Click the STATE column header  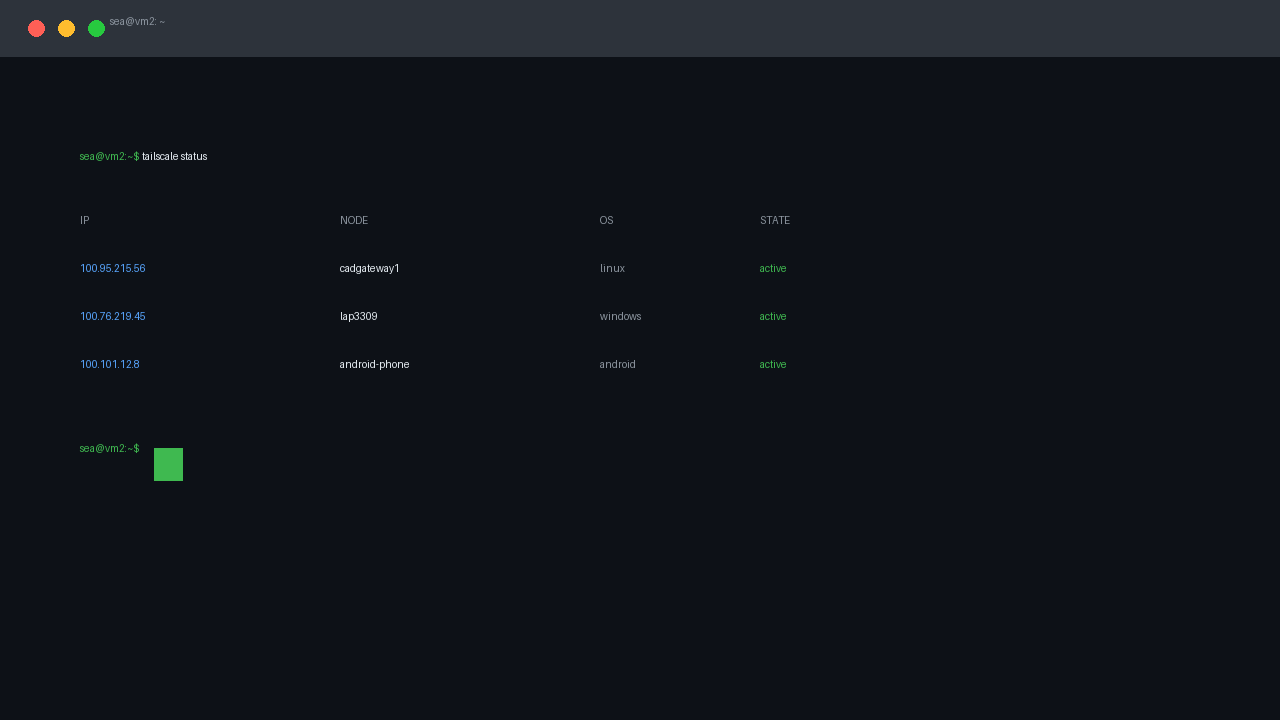(775, 220)
